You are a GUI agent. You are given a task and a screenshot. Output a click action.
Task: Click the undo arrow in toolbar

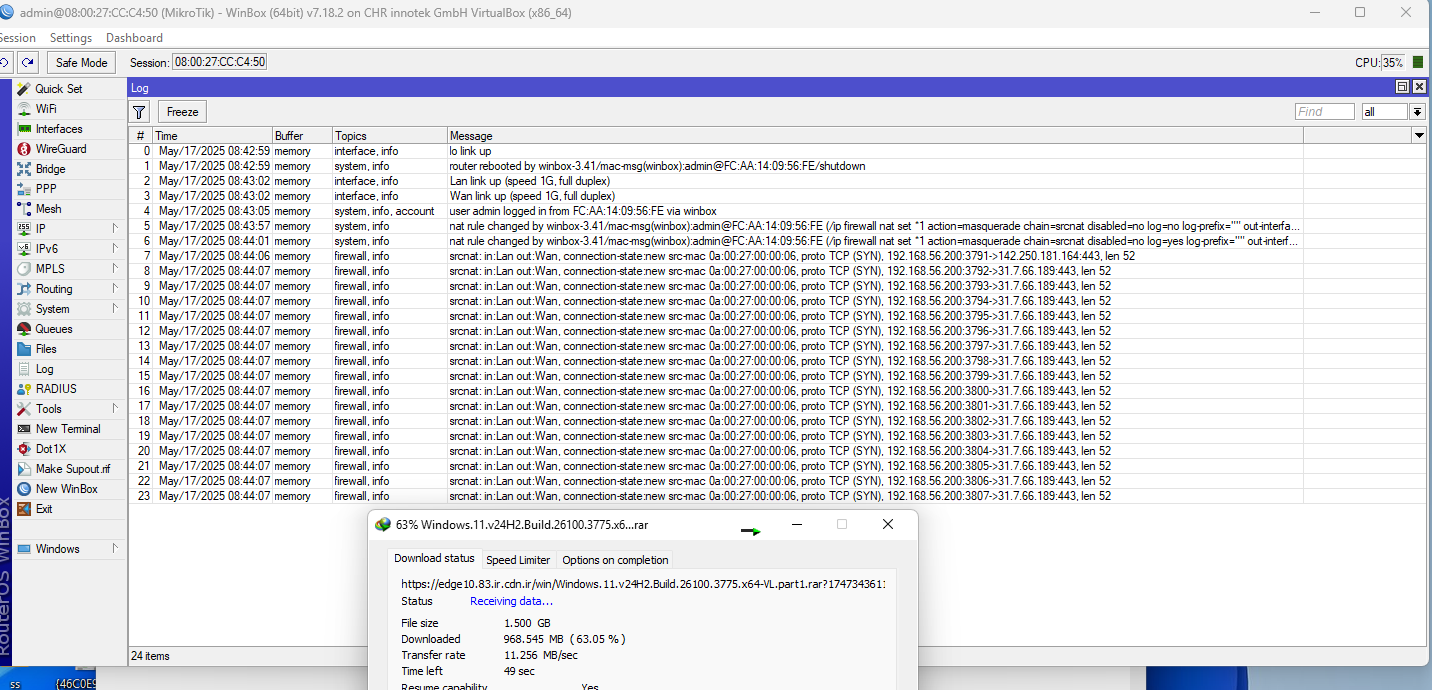pyautogui.click(x=4, y=62)
